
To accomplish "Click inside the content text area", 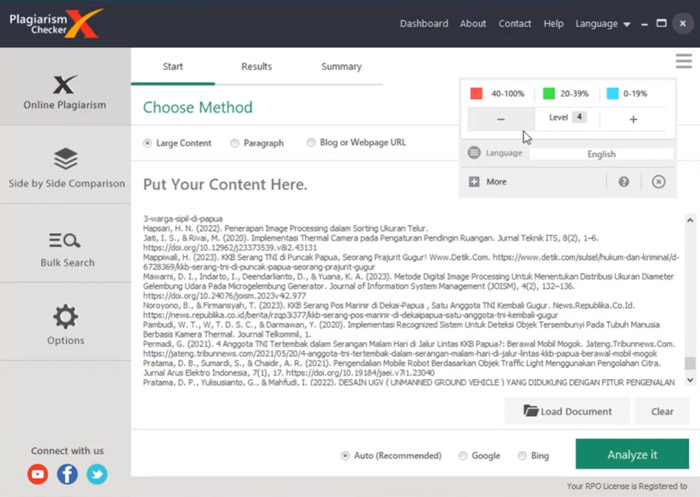I will (x=413, y=300).
